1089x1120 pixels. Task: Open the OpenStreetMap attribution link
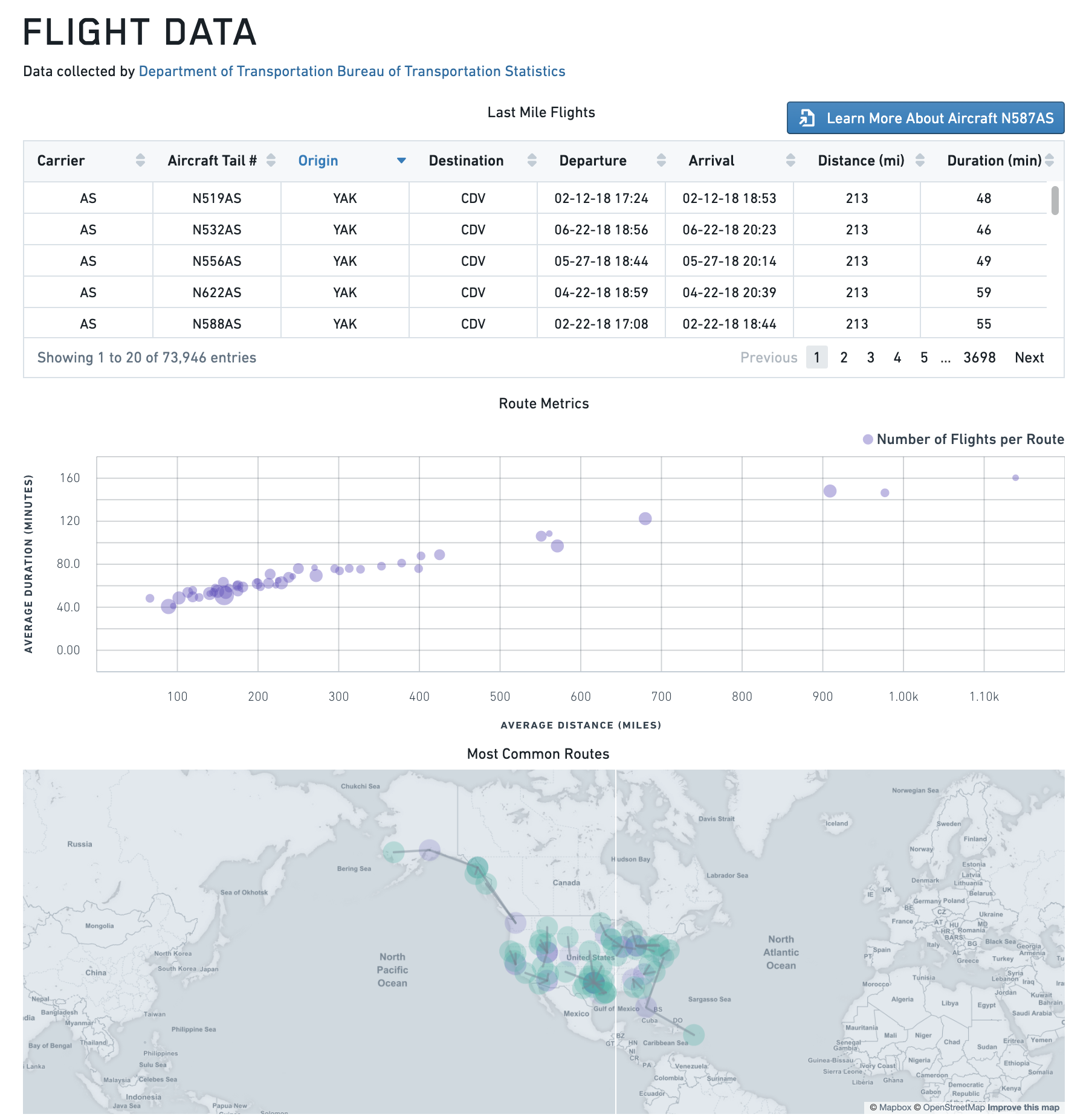tap(949, 1107)
